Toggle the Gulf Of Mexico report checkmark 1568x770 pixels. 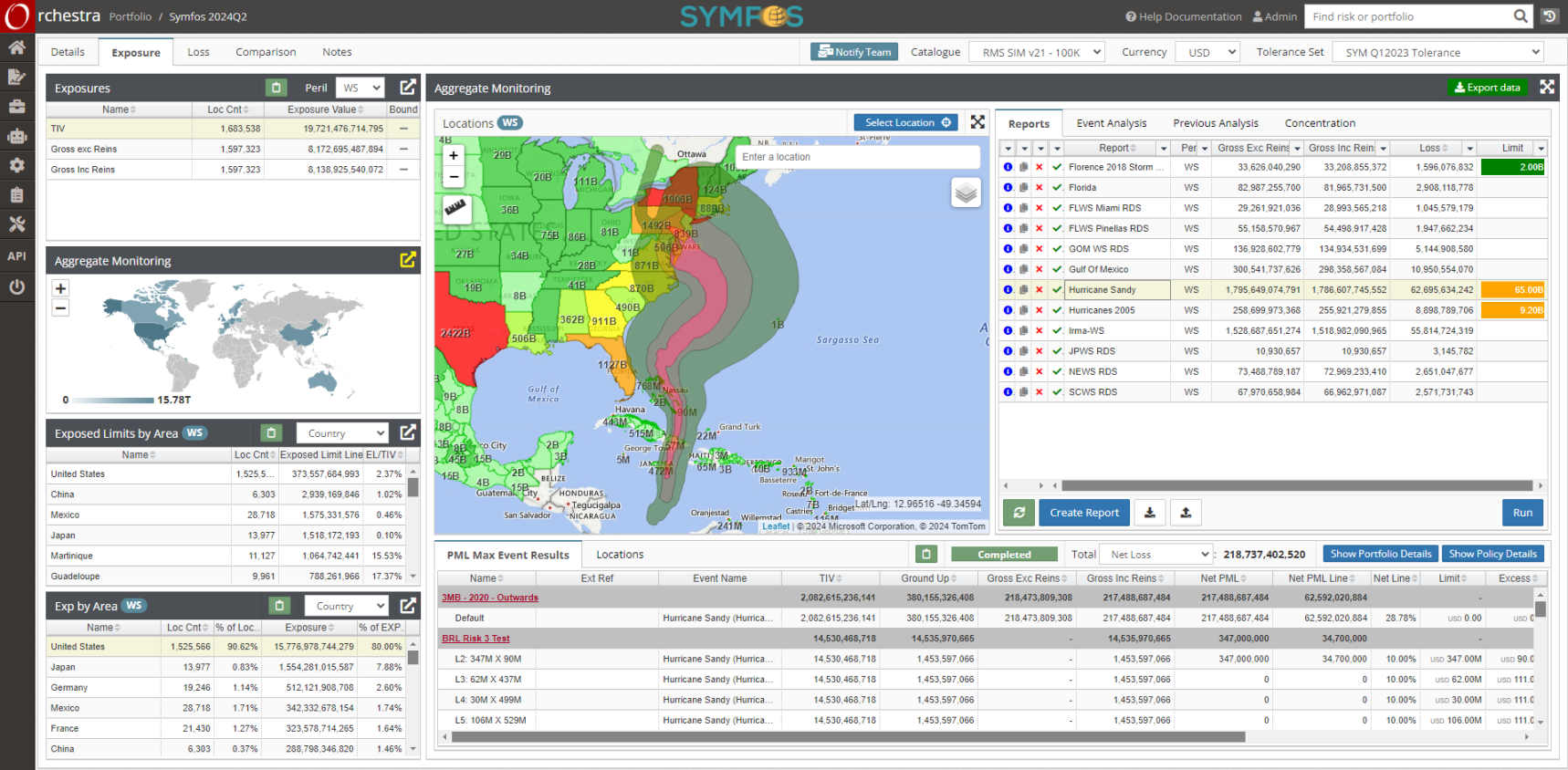coord(1057,269)
